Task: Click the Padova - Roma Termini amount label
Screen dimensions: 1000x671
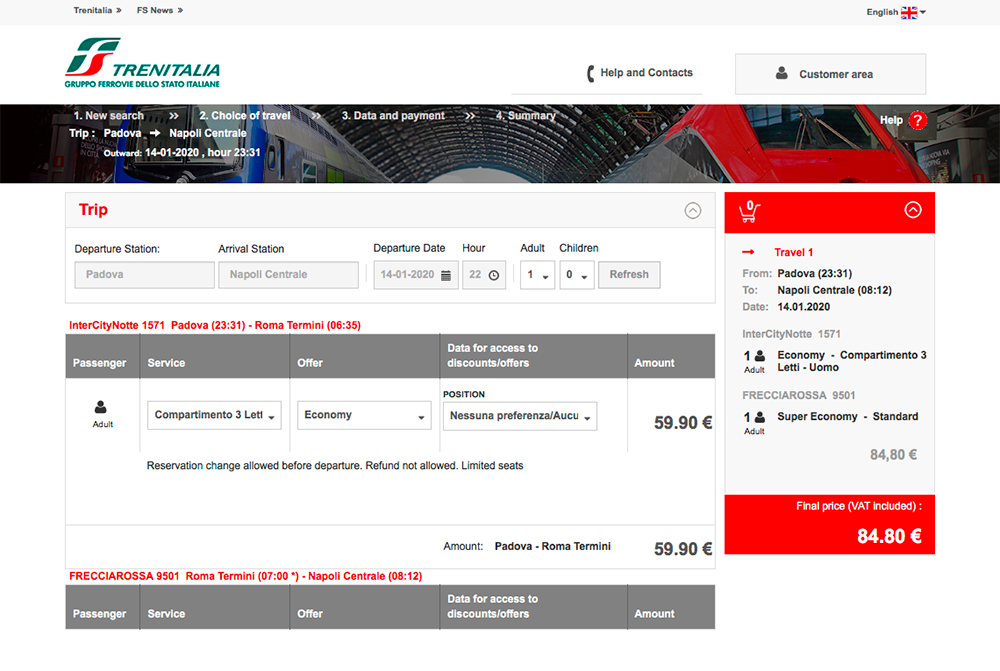Action: point(552,547)
